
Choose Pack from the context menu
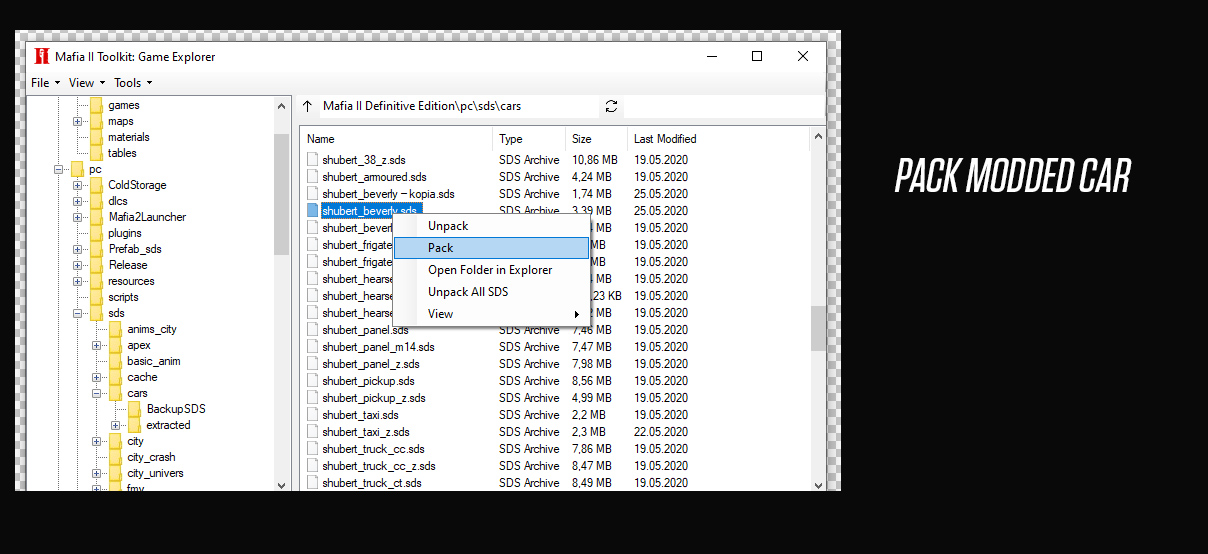tap(491, 248)
